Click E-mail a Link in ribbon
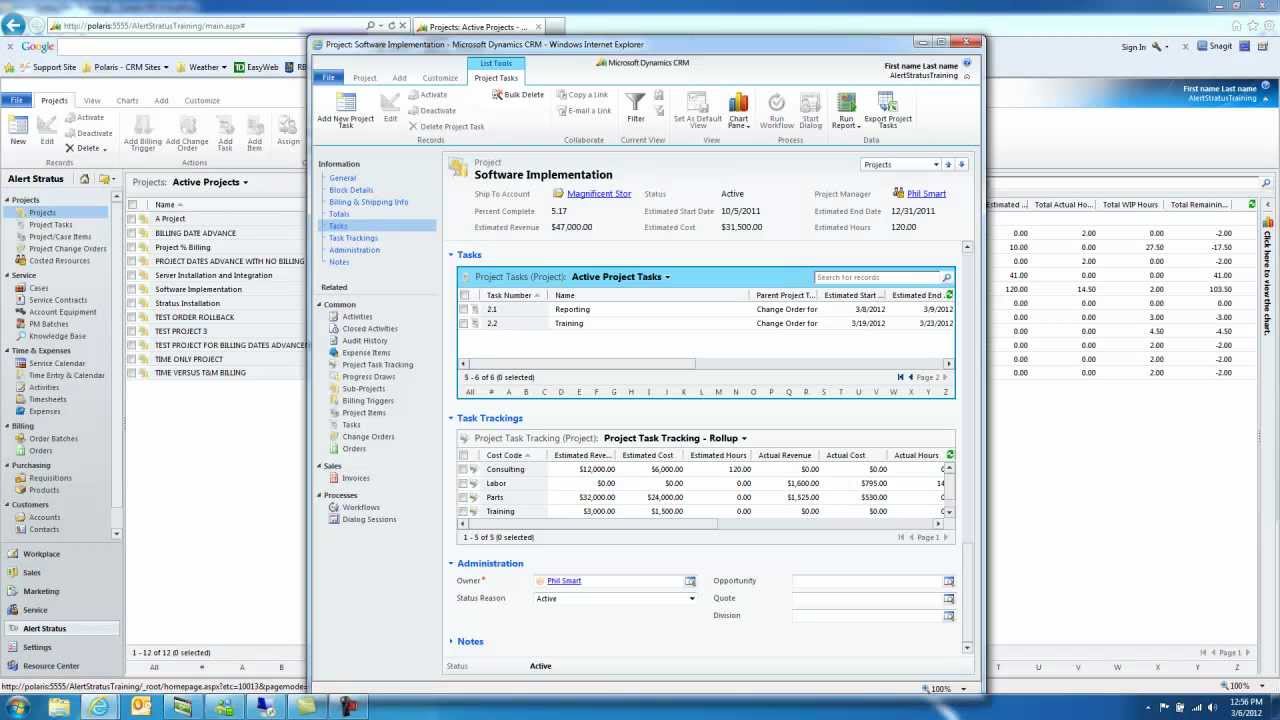Viewport: 1280px width, 720px height. [583, 111]
